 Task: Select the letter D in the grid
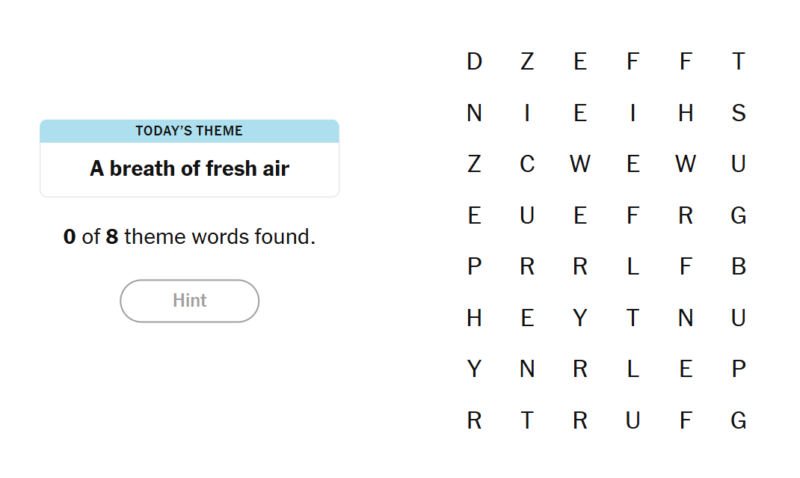pos(474,62)
